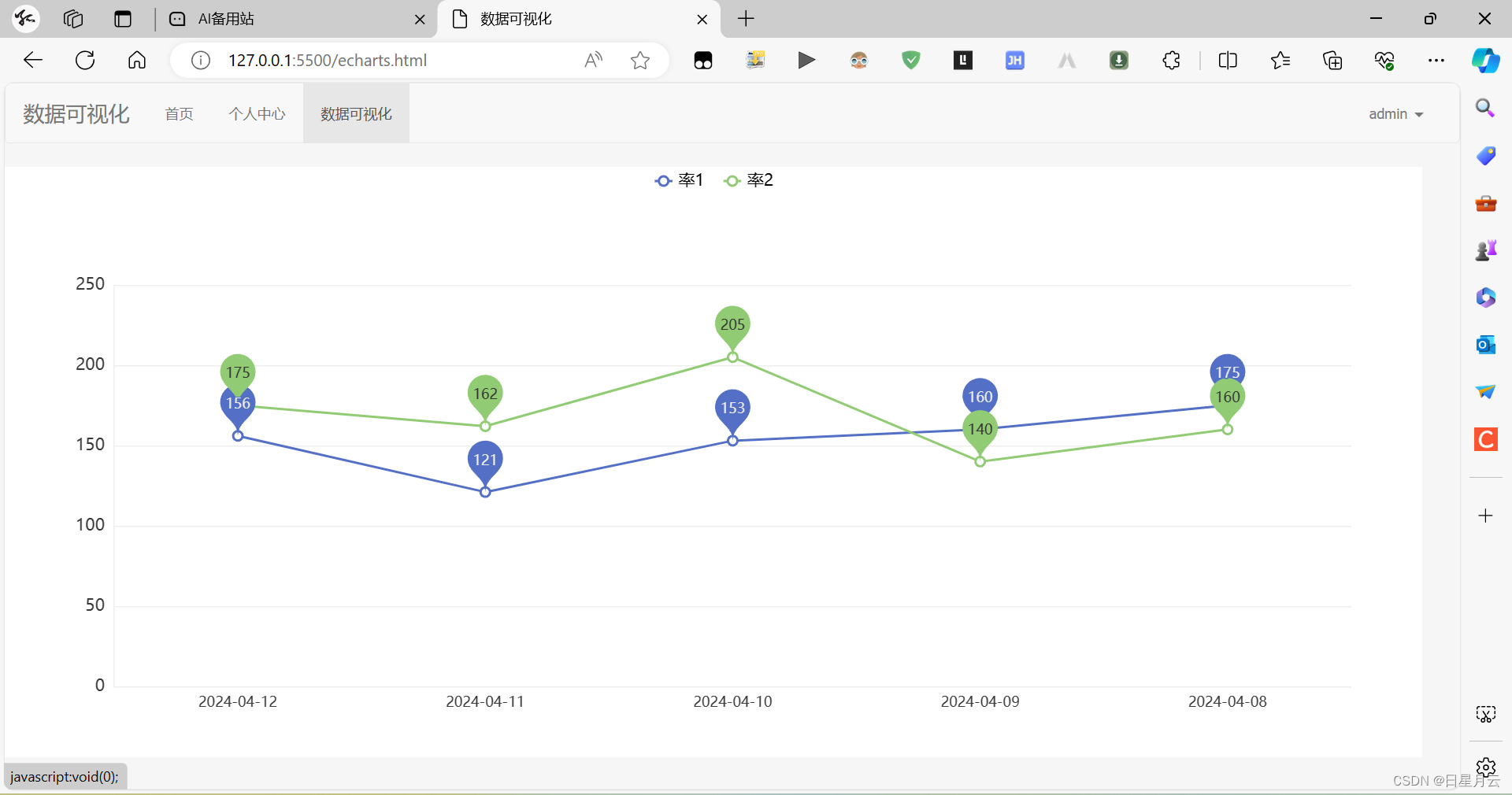Toggle 率2 series in chart legend
The width and height of the screenshot is (1512, 795).
coord(748,180)
